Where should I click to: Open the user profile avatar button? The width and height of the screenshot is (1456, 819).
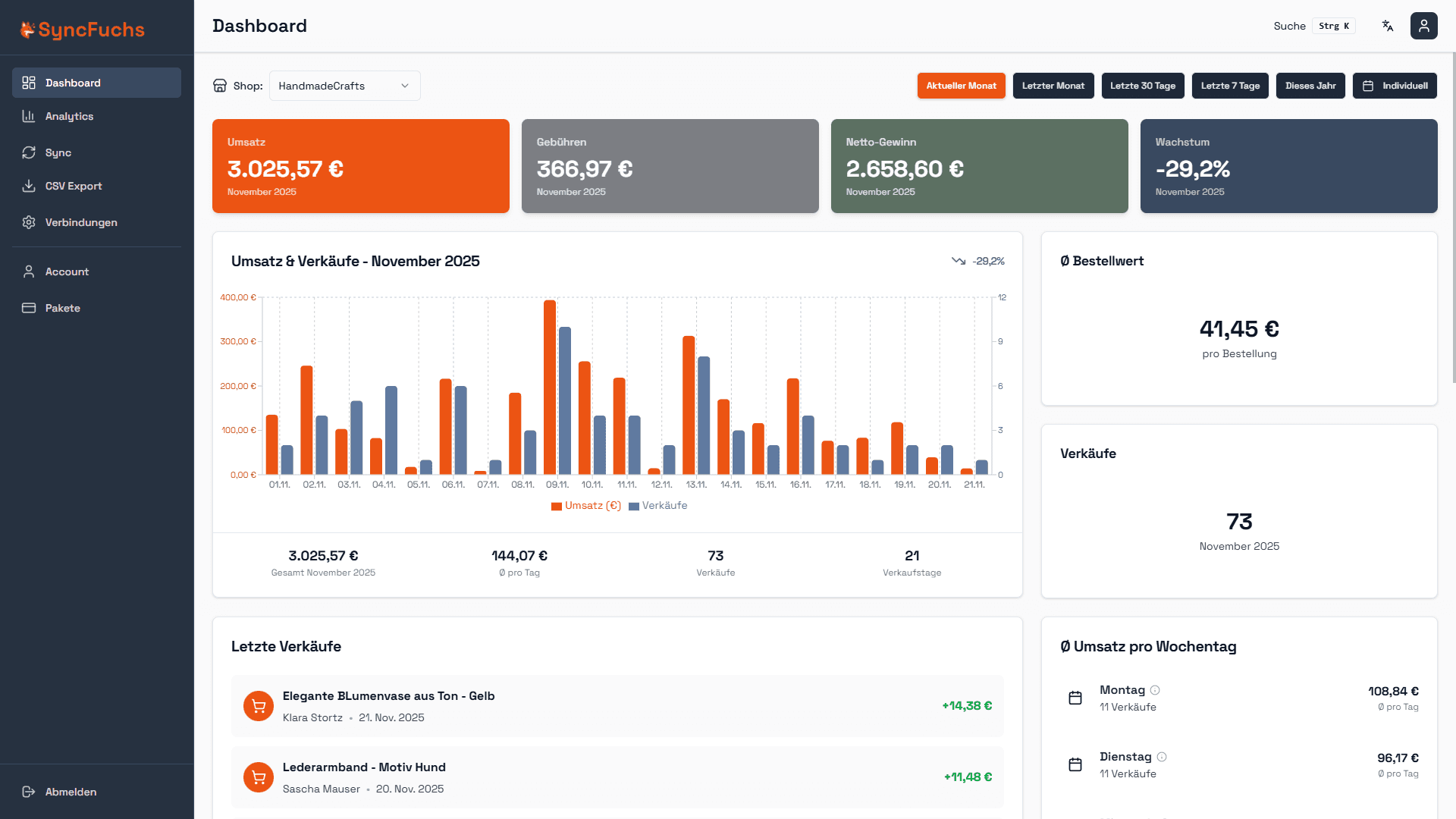[1423, 26]
